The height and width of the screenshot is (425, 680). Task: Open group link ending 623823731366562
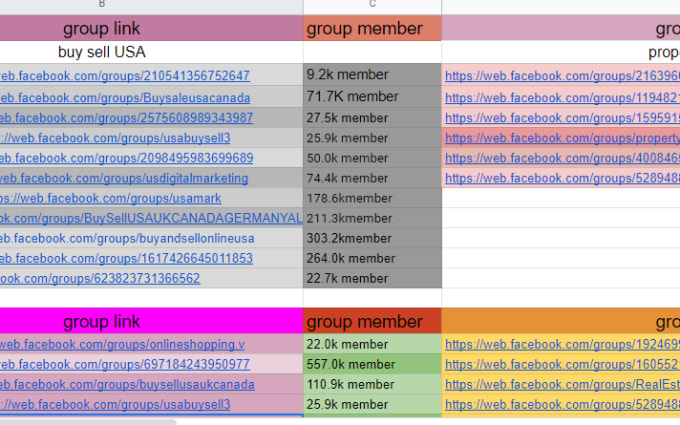coord(100,278)
